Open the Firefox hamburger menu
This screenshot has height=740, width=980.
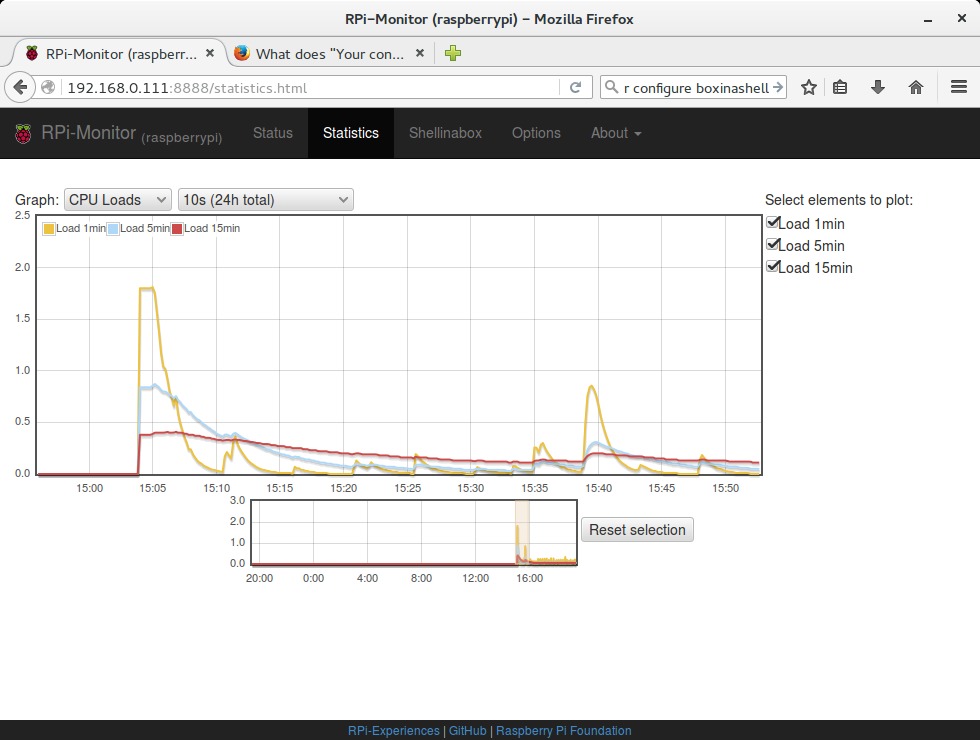click(957, 87)
